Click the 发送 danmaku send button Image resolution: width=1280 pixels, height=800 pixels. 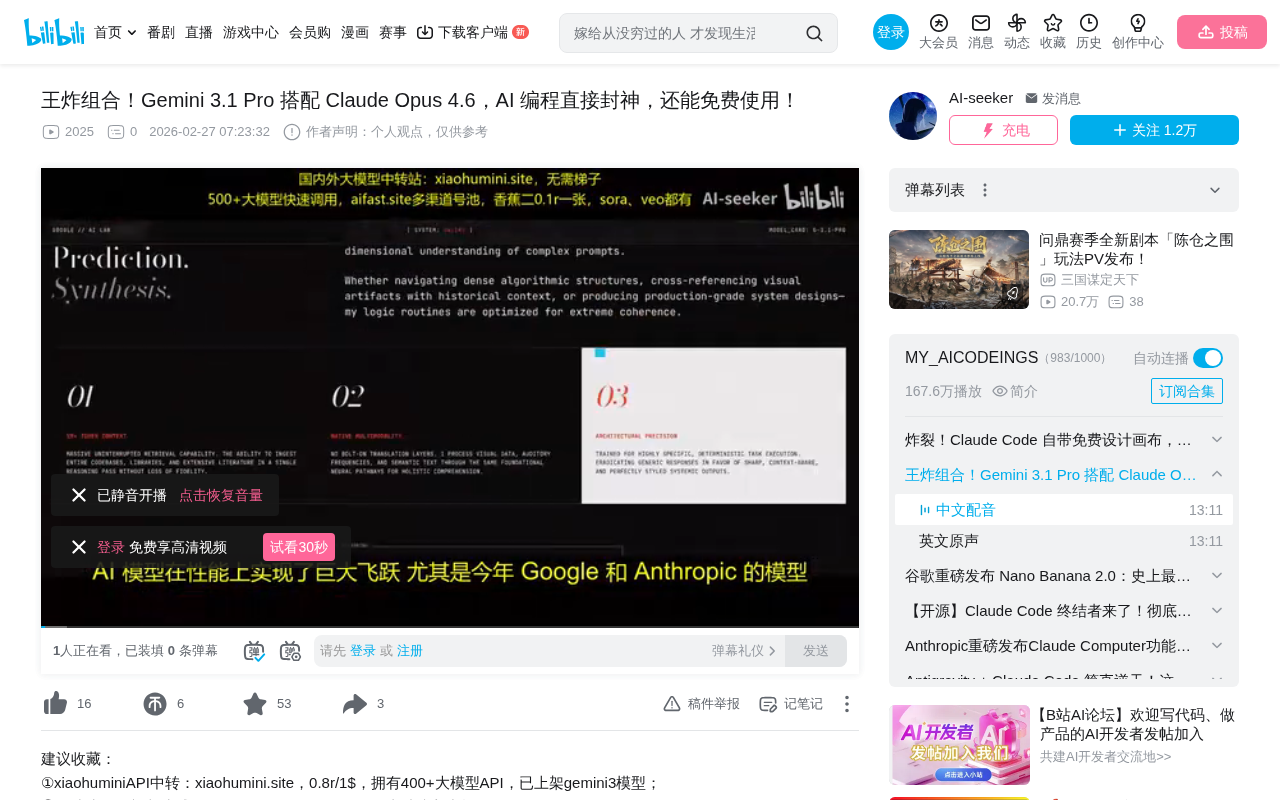[816, 651]
